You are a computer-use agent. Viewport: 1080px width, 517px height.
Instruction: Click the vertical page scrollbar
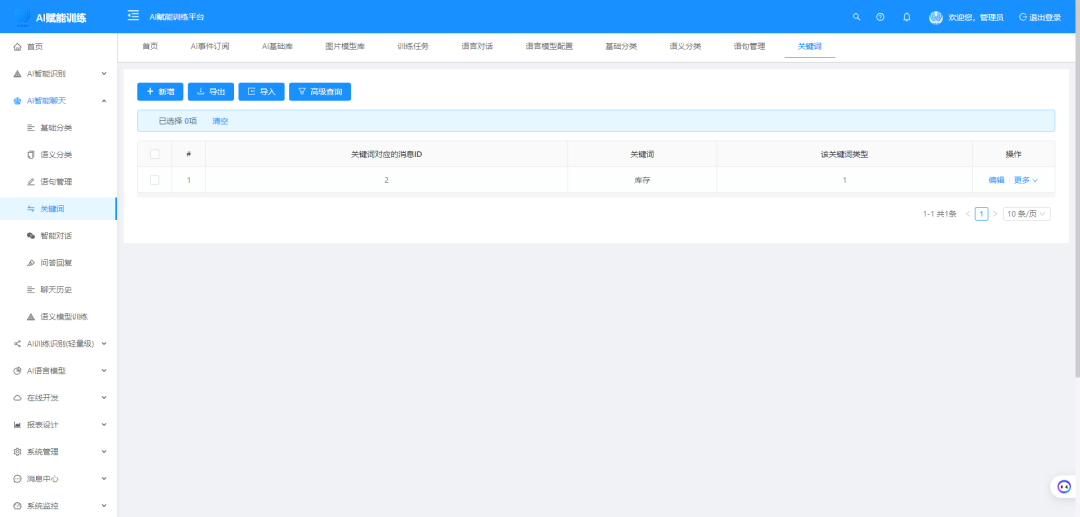pyautogui.click(x=1076, y=200)
